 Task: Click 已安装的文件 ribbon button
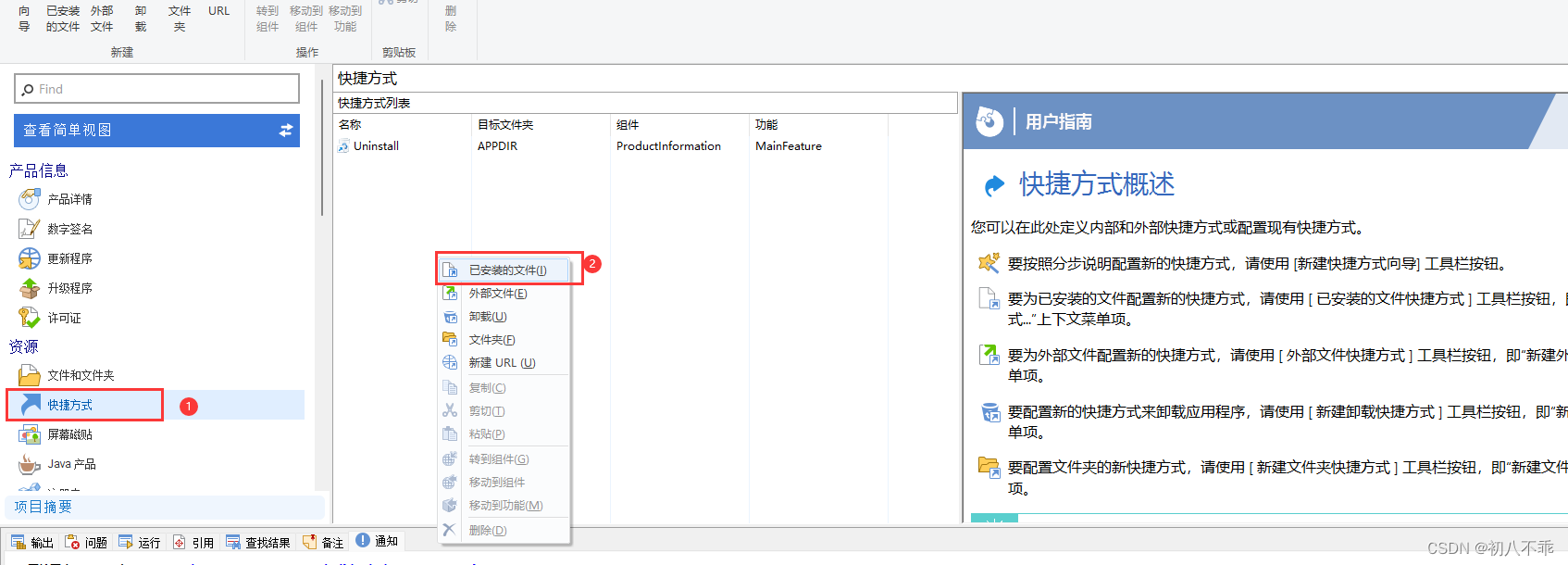tap(63, 19)
